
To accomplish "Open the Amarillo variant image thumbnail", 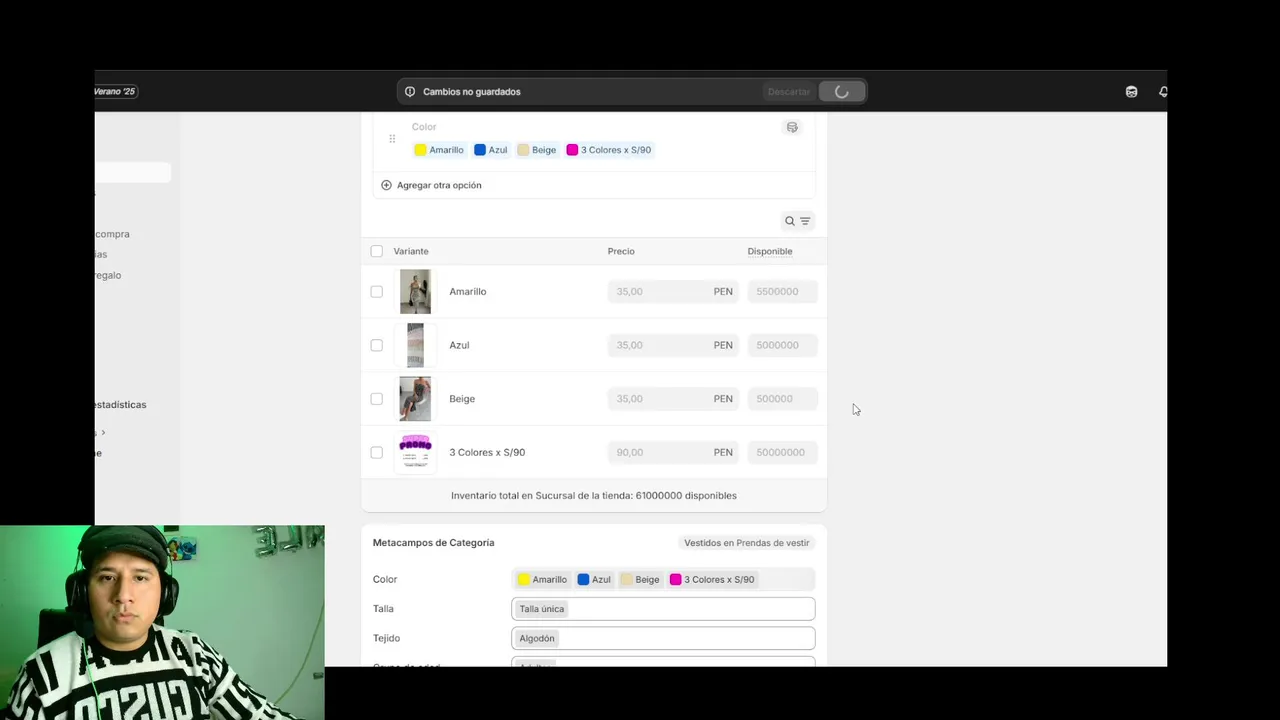I will coord(415,292).
